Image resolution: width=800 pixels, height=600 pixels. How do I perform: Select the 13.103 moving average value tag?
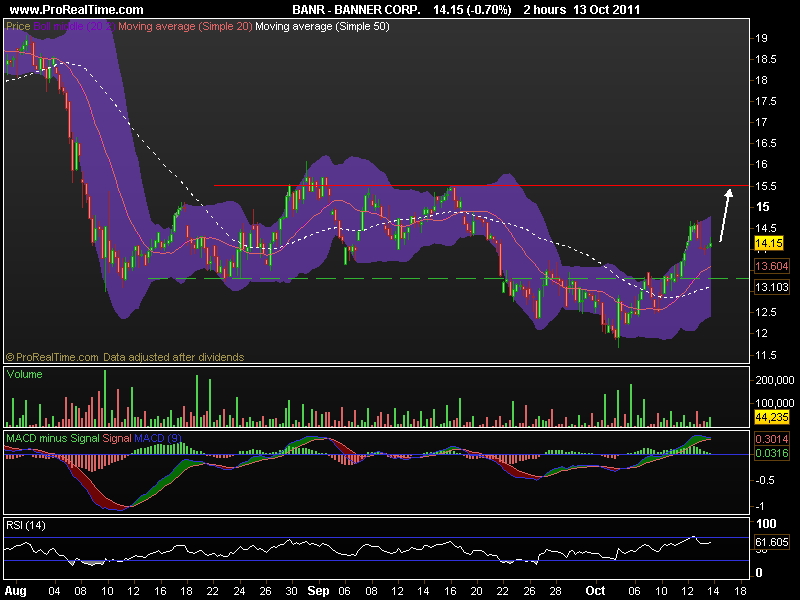click(771, 287)
